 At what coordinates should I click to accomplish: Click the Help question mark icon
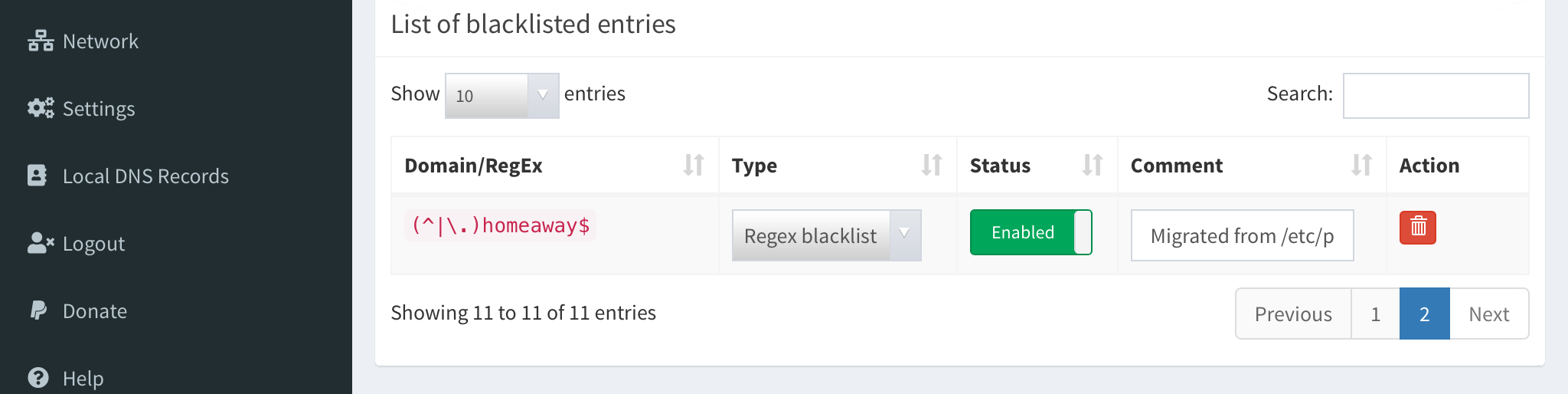[38, 378]
